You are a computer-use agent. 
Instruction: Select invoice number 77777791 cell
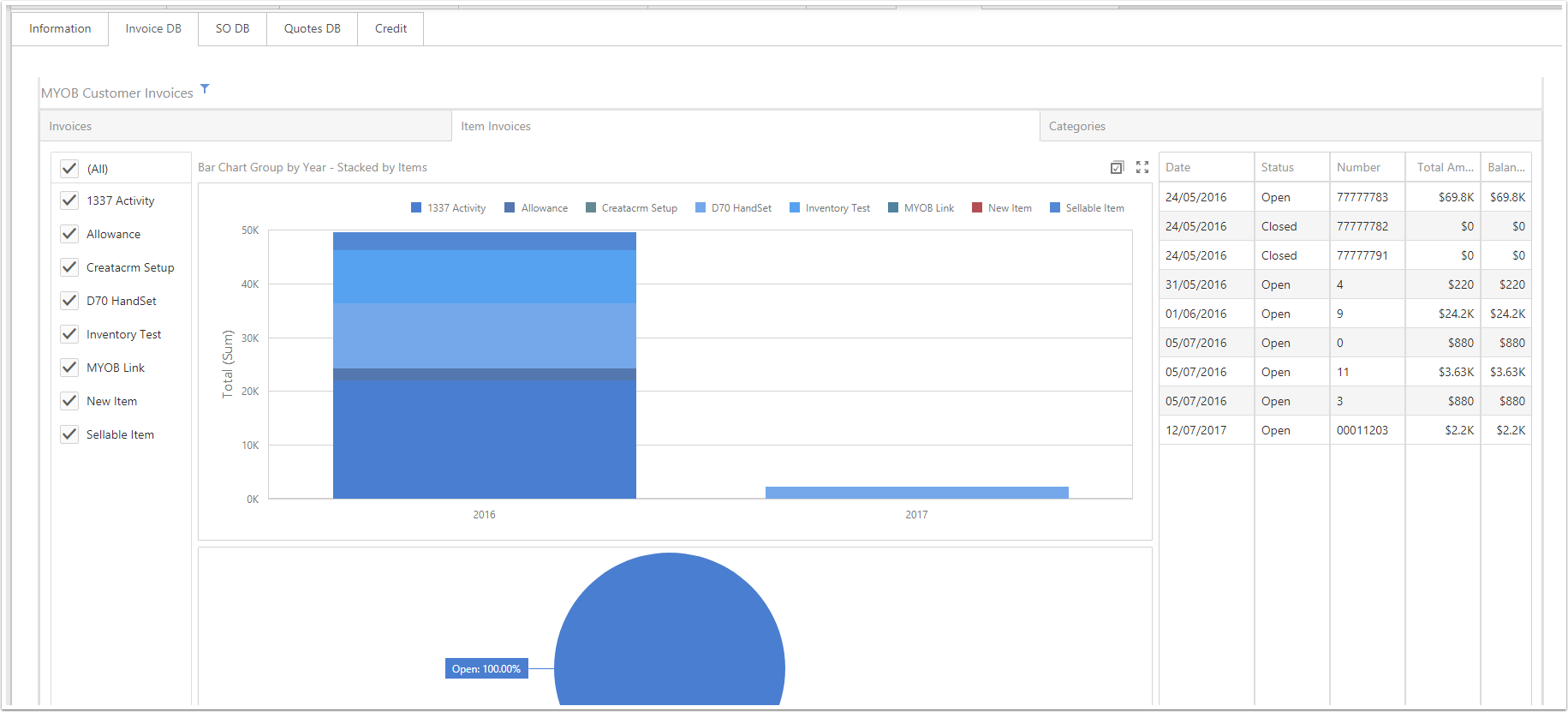pos(1368,255)
